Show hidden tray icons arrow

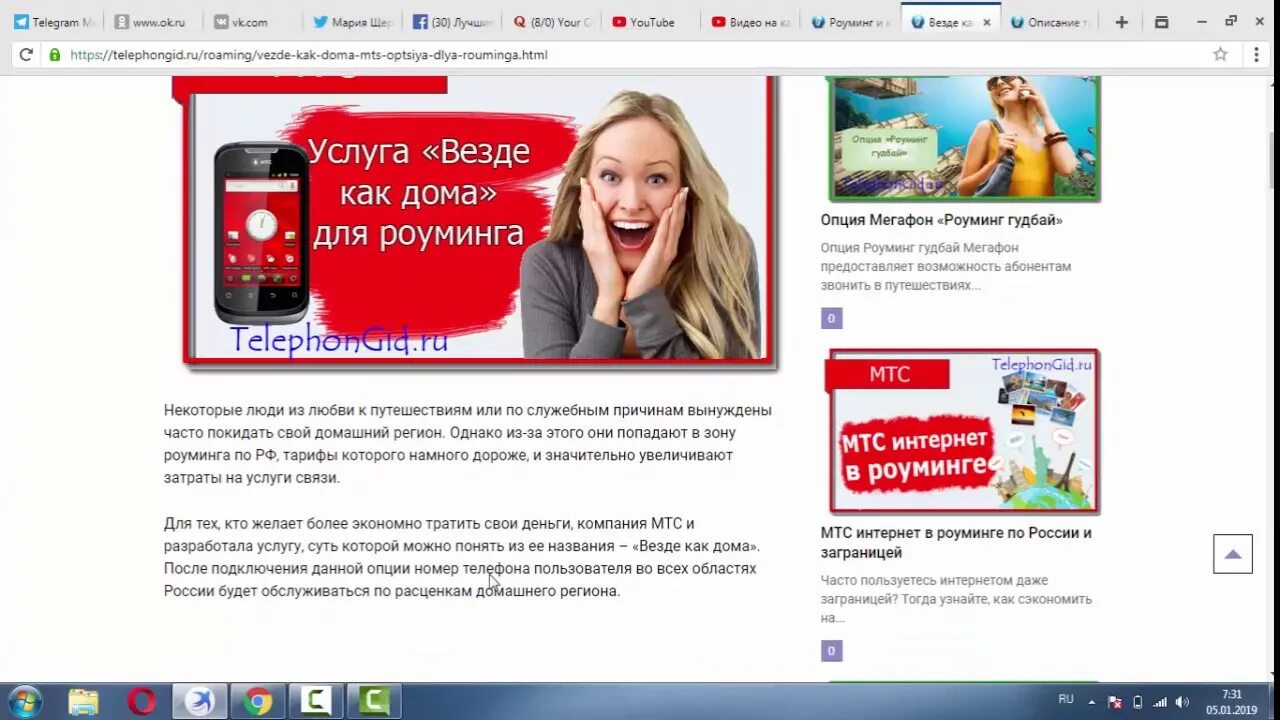[1092, 702]
